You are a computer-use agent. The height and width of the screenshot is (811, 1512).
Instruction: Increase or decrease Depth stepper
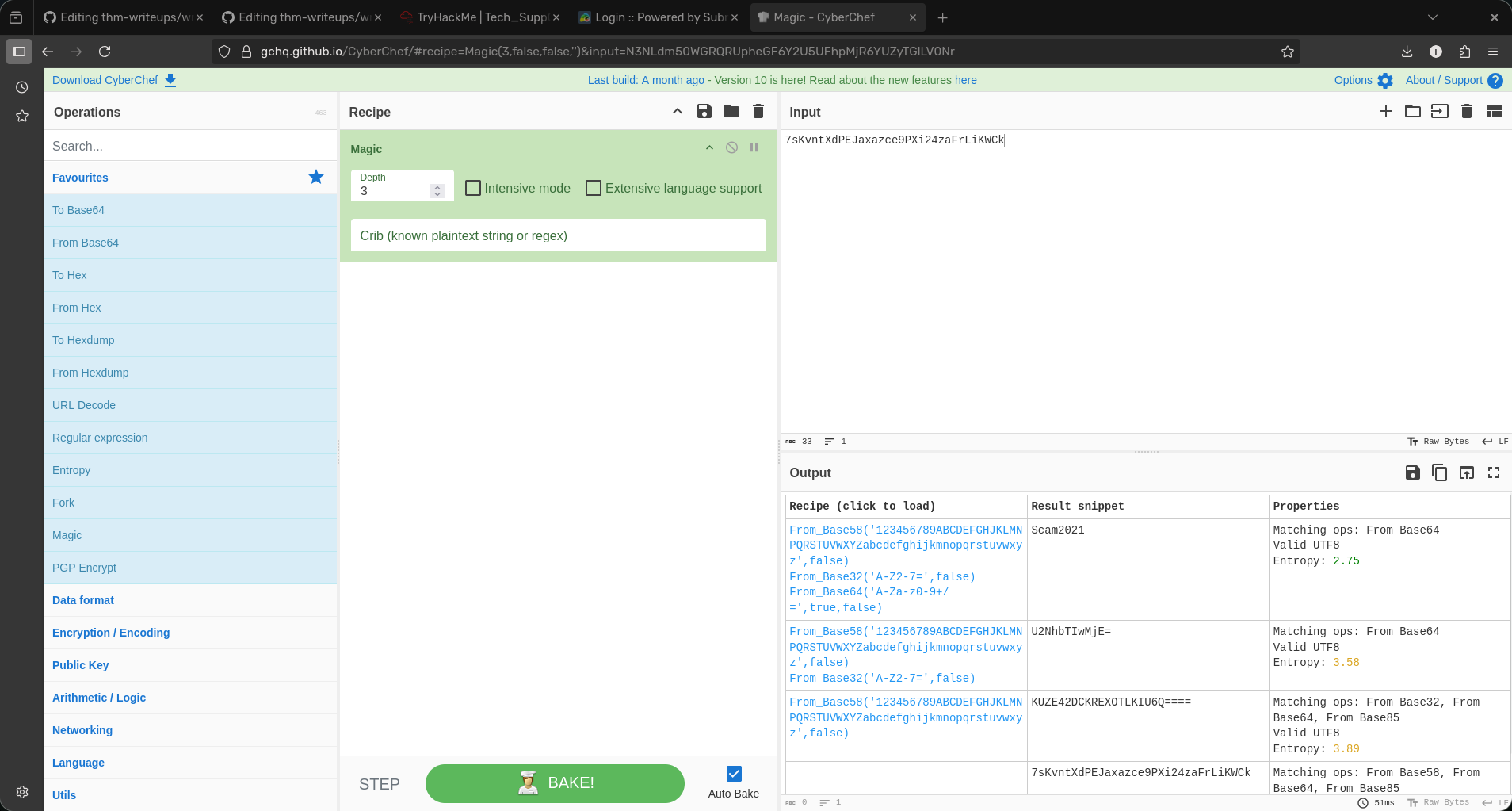[x=437, y=191]
